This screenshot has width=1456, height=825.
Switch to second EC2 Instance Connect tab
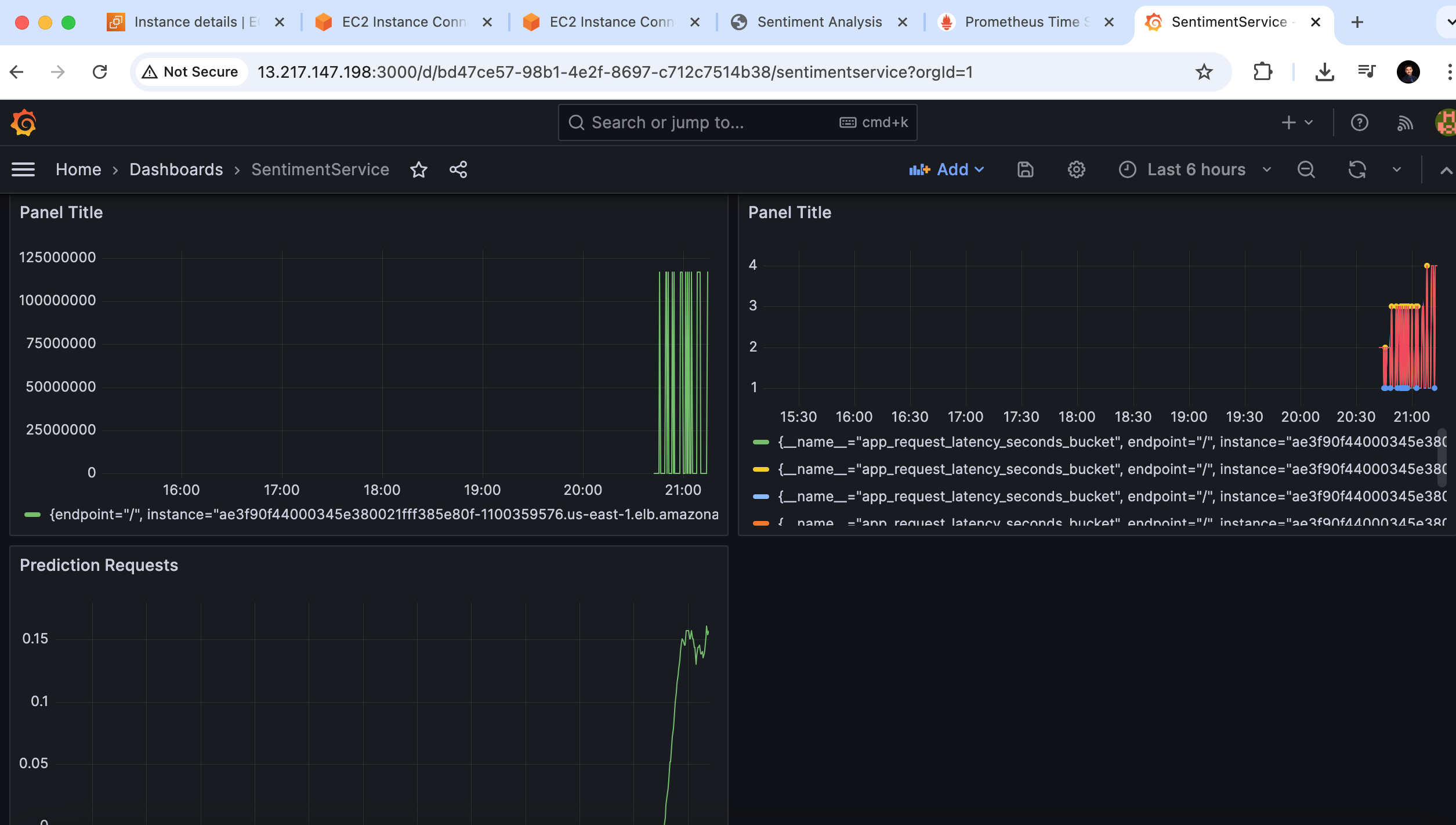611,22
